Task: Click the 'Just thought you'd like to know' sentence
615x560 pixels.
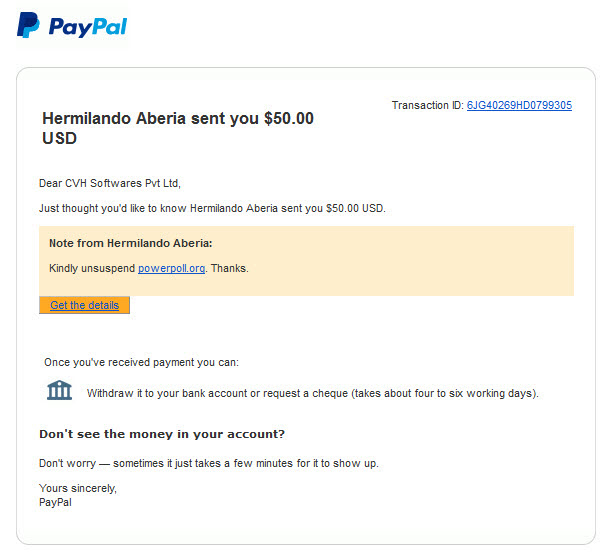Action: [x=212, y=208]
